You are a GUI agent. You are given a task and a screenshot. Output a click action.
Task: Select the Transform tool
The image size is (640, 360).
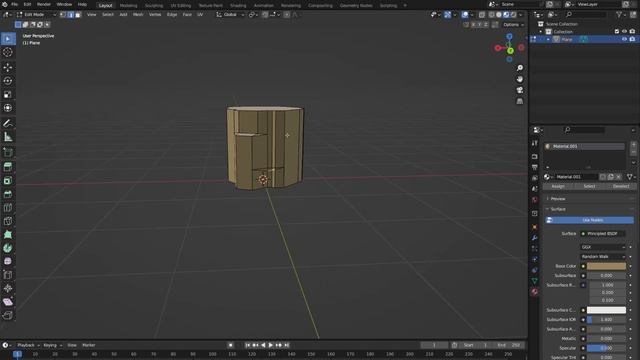pos(8,108)
